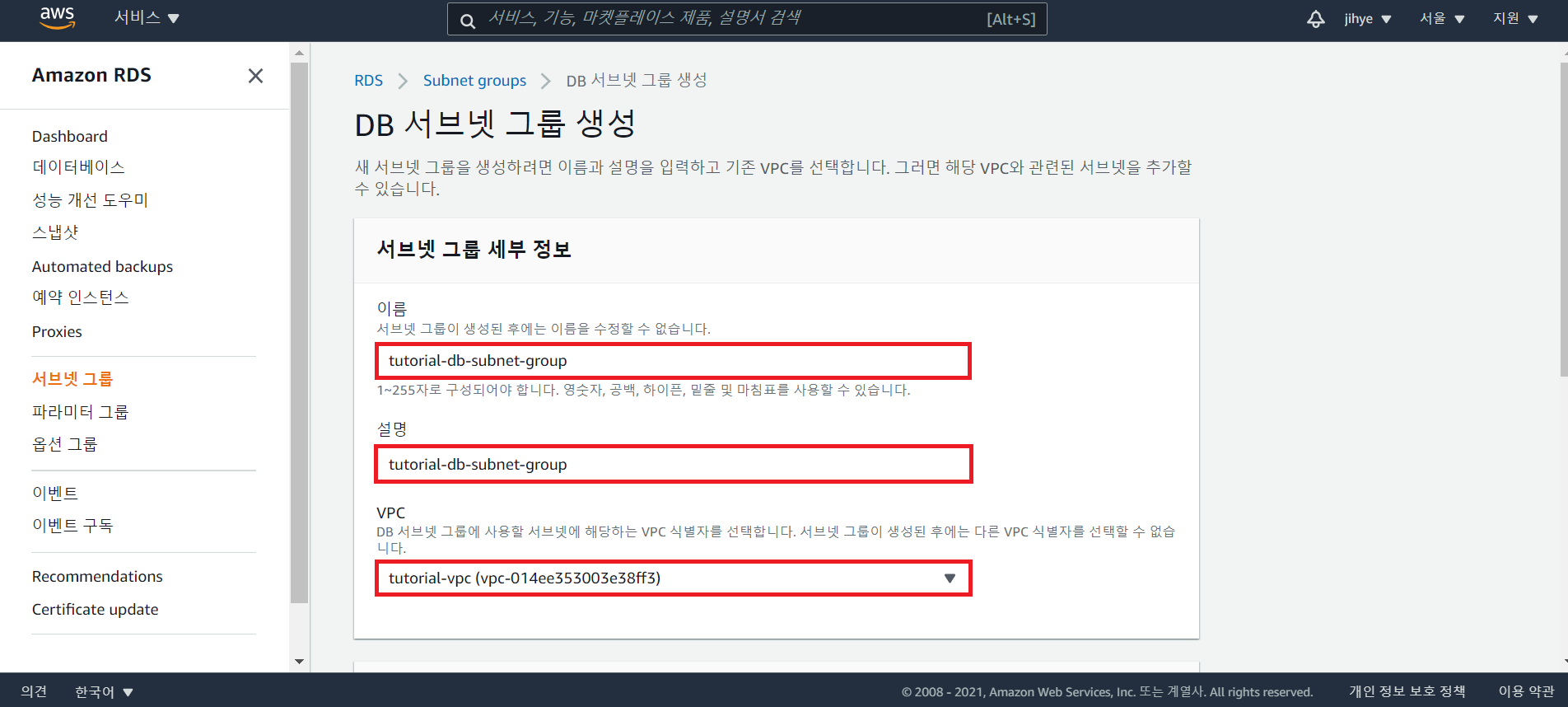Screen dimensions: 1568x707
Task: Open 파라미터 그룹 page
Action: click(x=81, y=412)
